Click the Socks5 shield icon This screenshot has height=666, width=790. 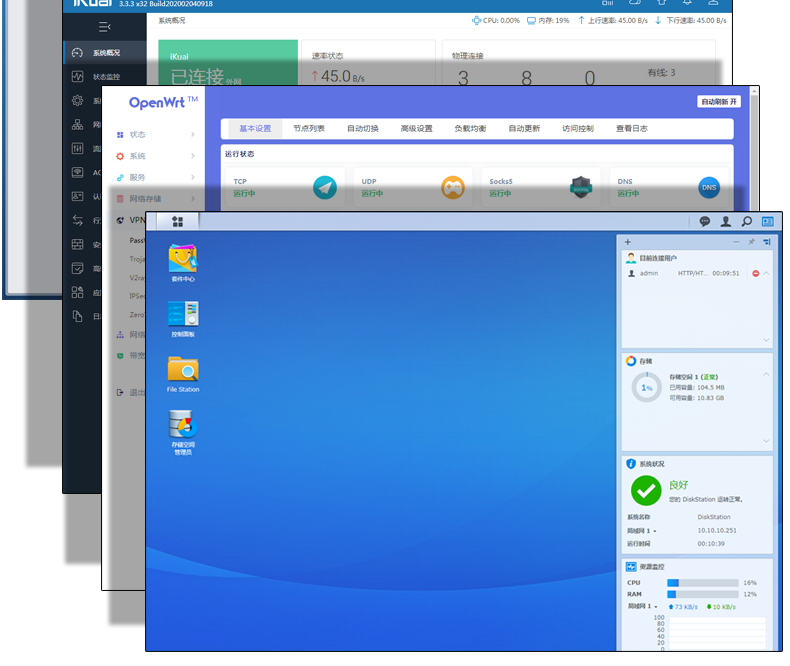581,187
